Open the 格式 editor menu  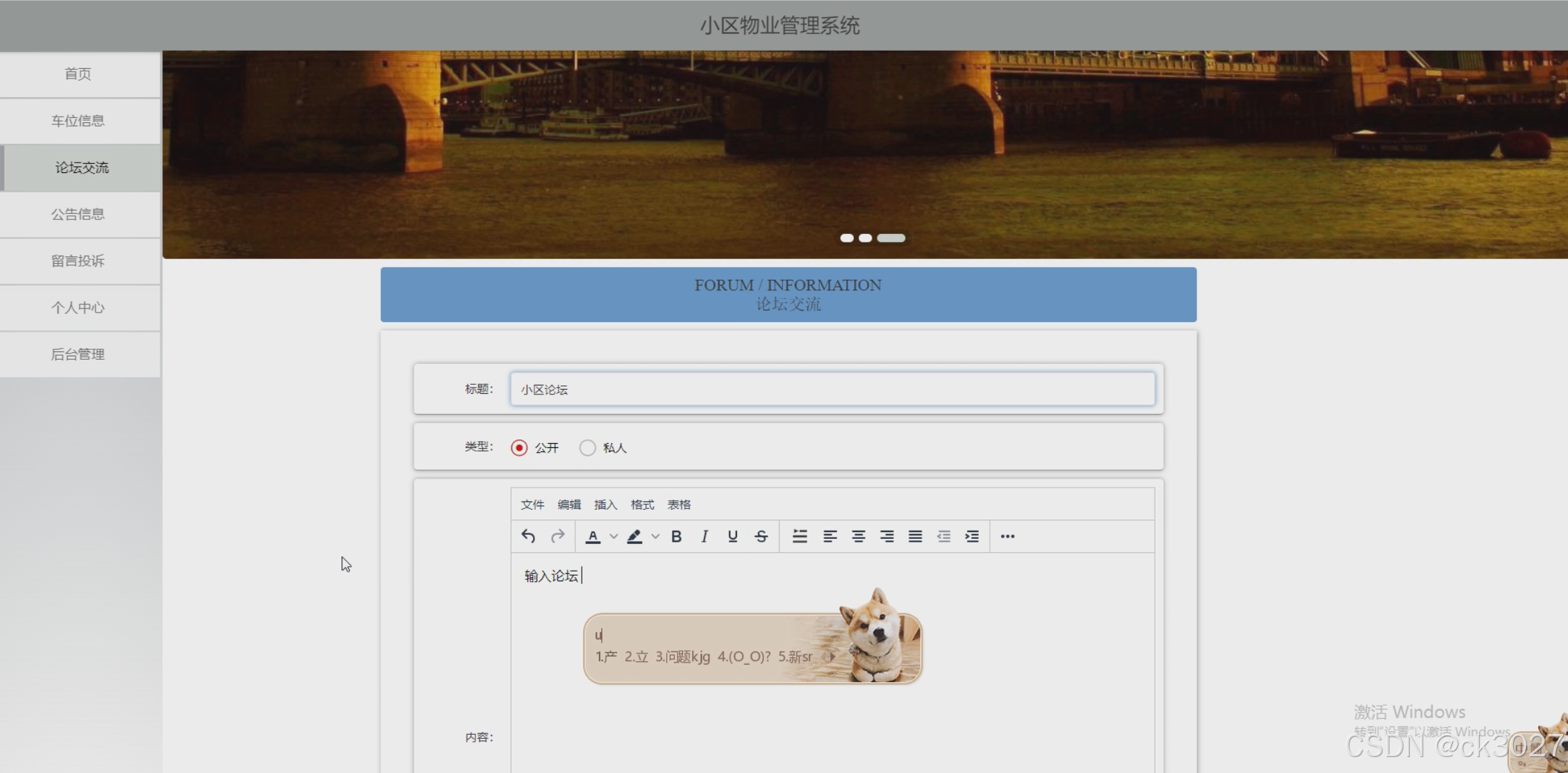[x=642, y=505]
